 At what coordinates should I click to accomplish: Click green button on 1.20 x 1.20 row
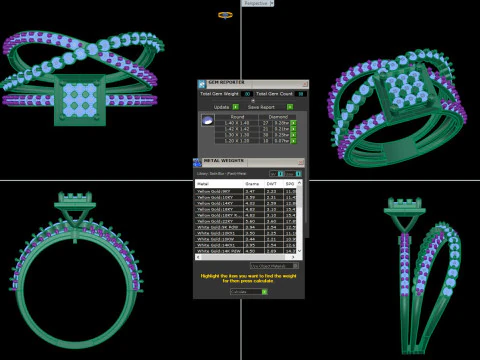pyautogui.click(x=293, y=141)
